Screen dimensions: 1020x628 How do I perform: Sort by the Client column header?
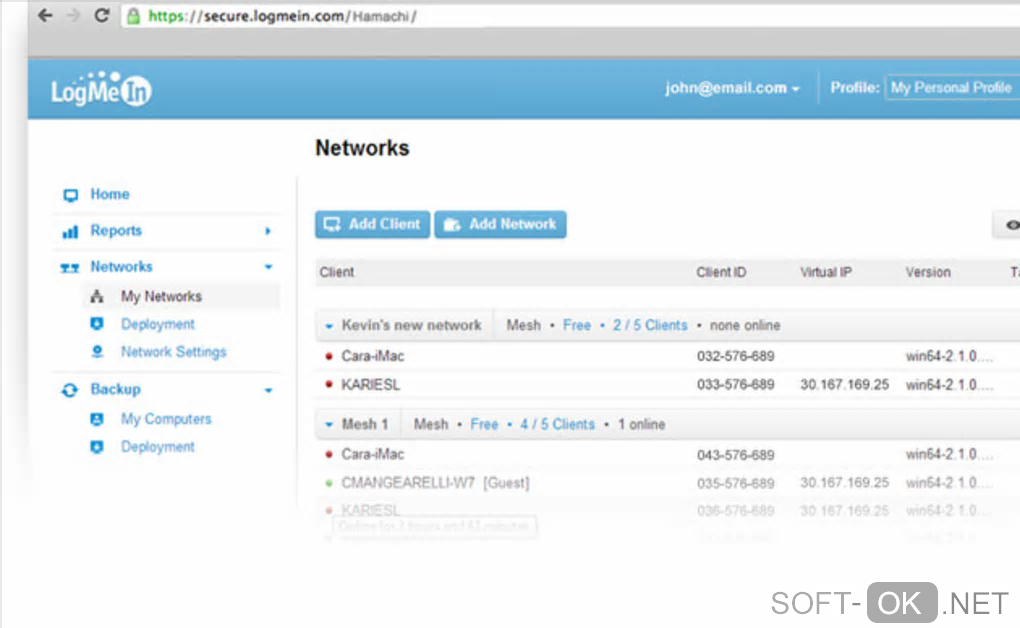pos(337,272)
